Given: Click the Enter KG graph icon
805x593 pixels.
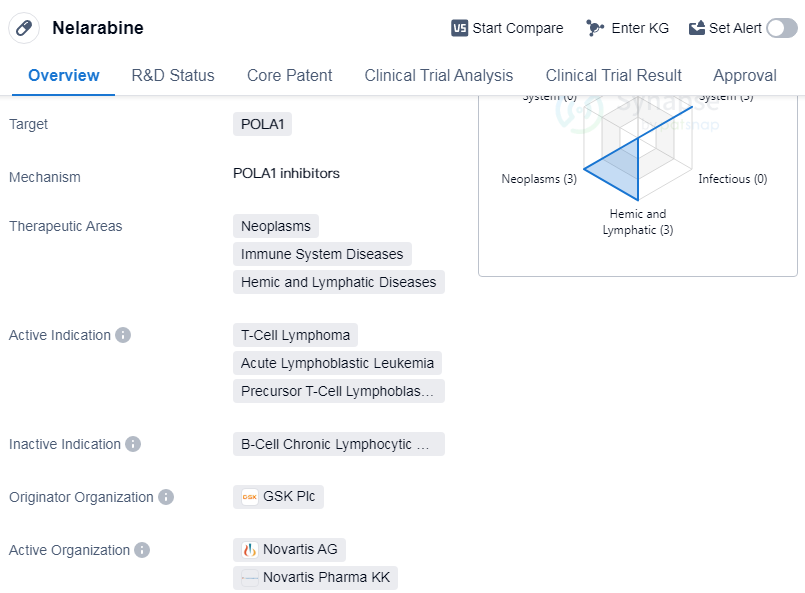Looking at the screenshot, I should 596,28.
